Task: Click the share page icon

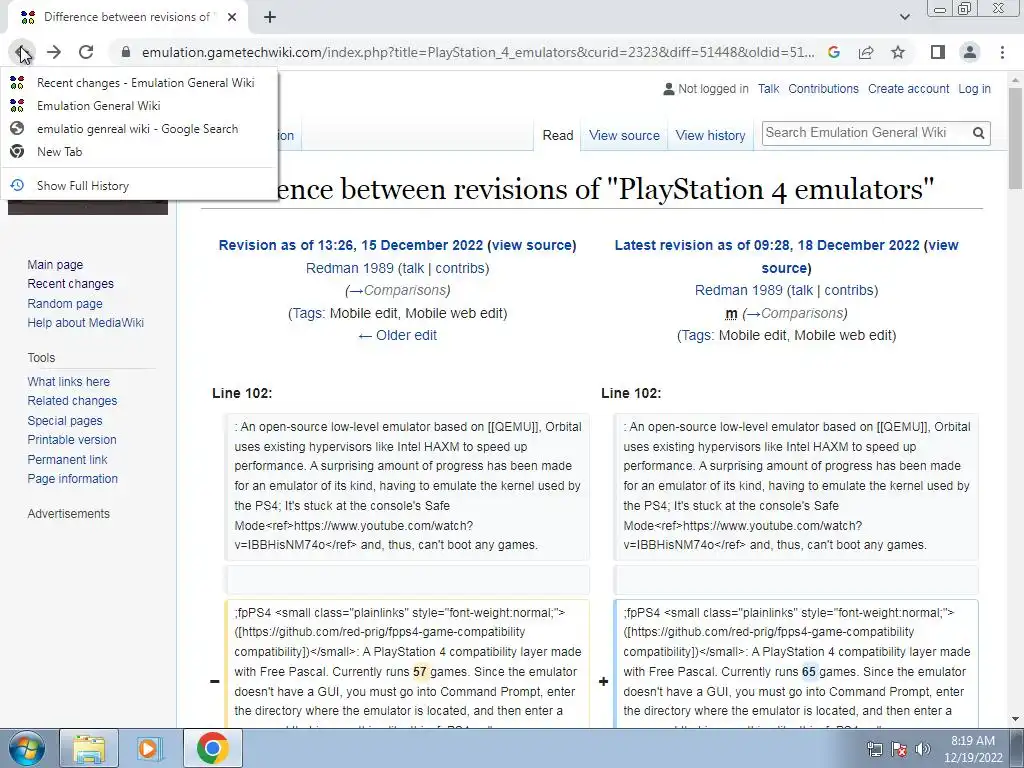Action: [x=866, y=52]
